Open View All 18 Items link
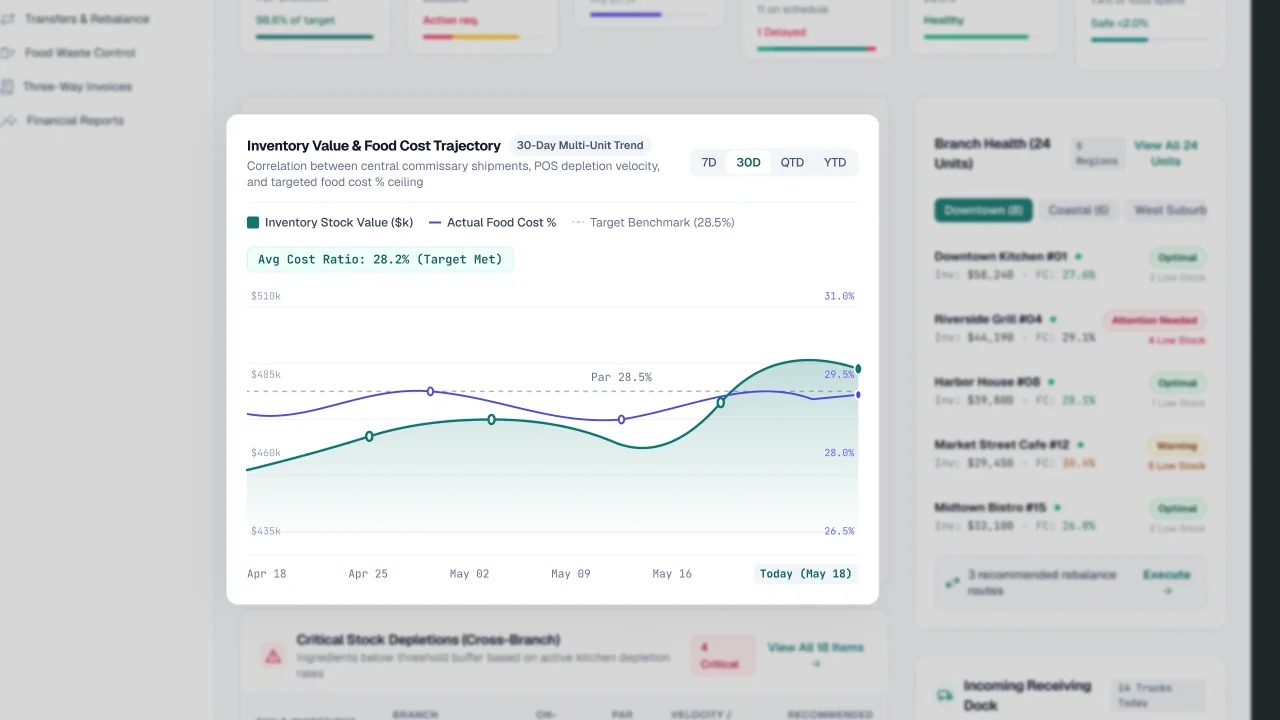Image resolution: width=1280 pixels, height=720 pixels. 815,655
